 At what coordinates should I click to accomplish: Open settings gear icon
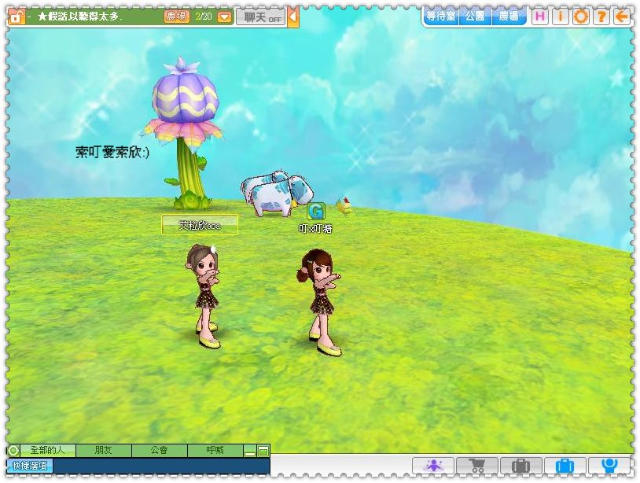pyautogui.click(x=580, y=17)
